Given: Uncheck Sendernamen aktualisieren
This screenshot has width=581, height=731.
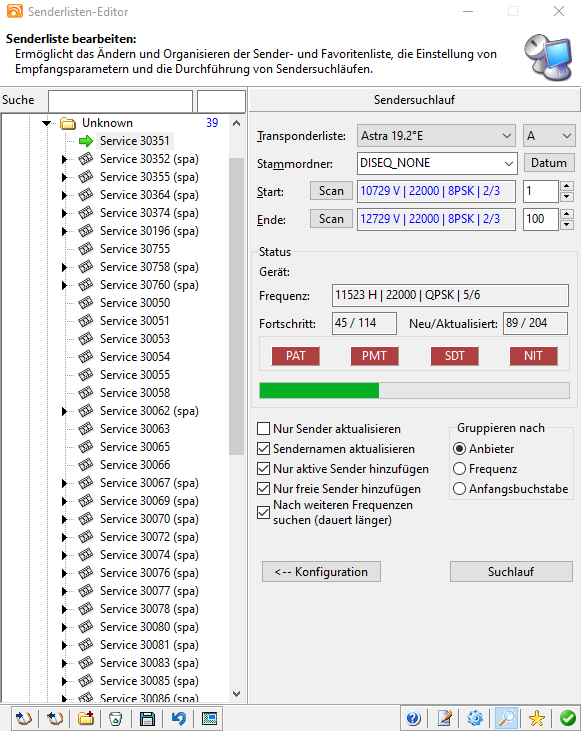Looking at the screenshot, I should coord(263,448).
